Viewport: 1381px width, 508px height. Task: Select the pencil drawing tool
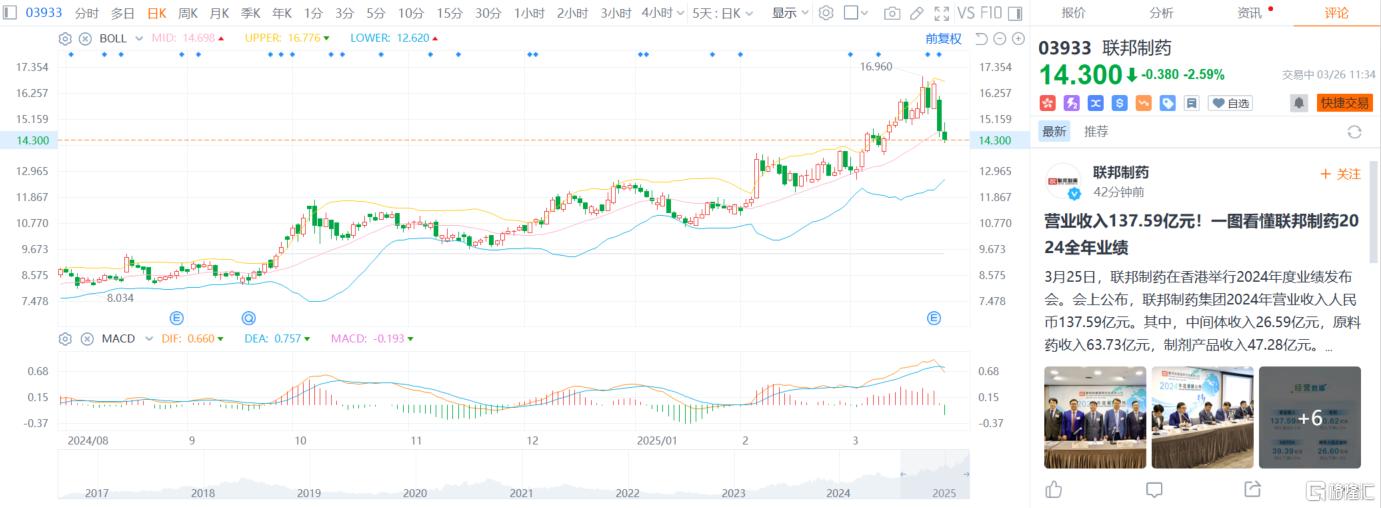click(x=915, y=13)
